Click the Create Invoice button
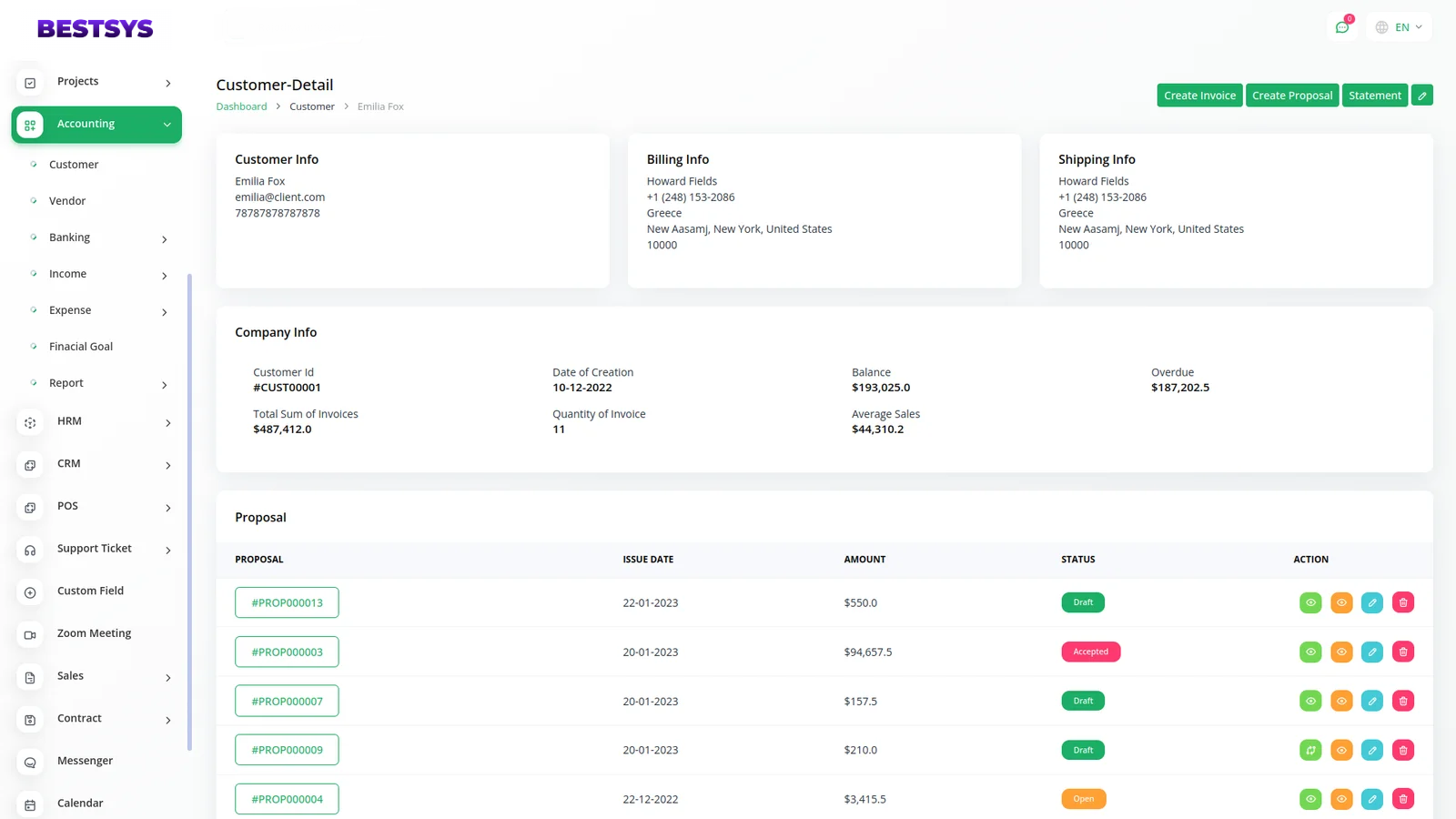This screenshot has width=1456, height=819. [x=1198, y=96]
